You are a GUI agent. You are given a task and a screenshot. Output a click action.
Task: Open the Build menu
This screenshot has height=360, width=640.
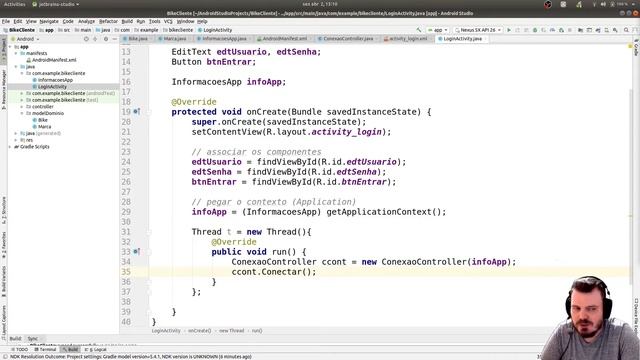(127, 21)
